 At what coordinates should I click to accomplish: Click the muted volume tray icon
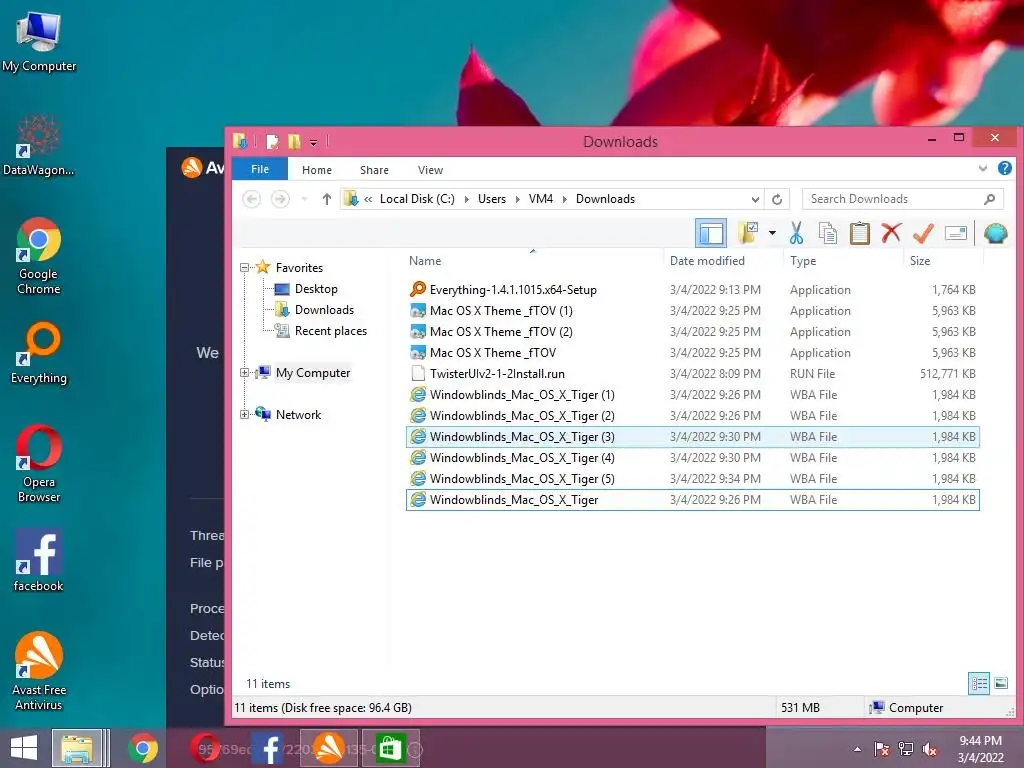(x=930, y=749)
